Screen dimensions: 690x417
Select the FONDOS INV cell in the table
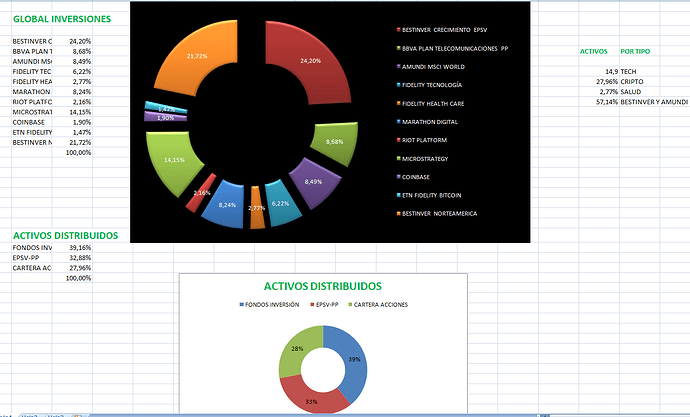[32, 247]
